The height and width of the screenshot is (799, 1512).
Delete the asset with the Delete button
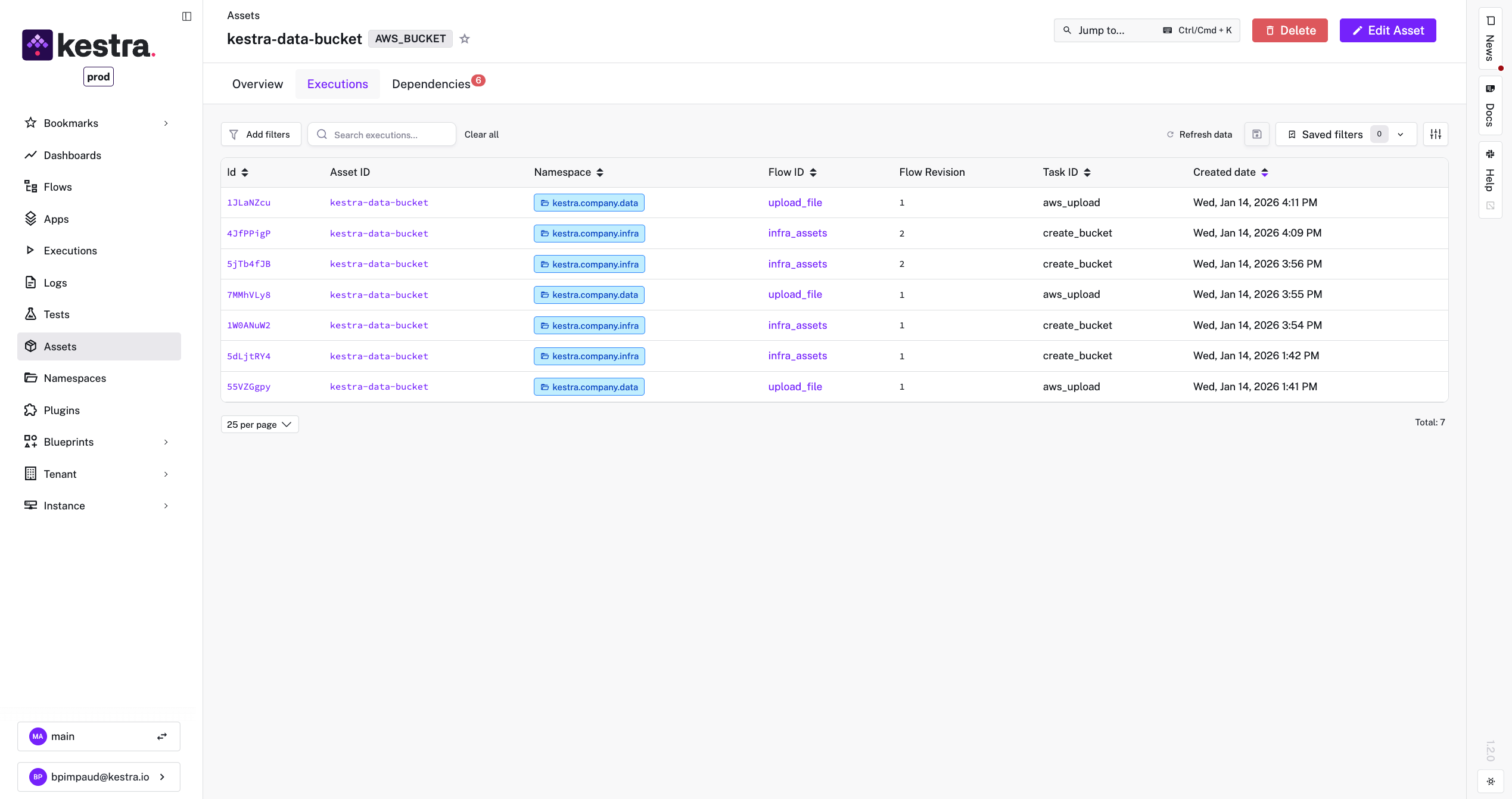[x=1290, y=30]
